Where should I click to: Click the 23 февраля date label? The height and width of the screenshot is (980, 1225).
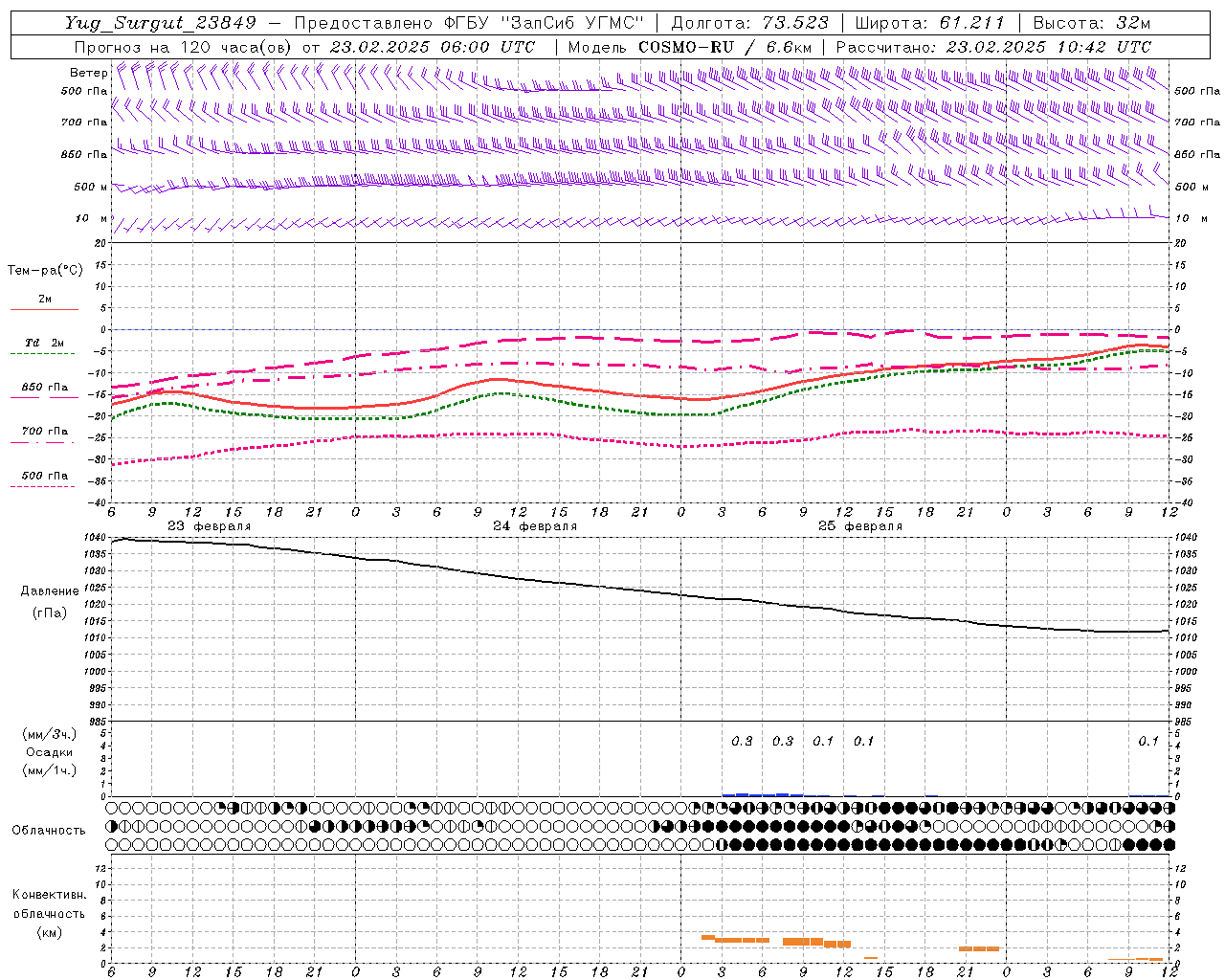pos(210,526)
